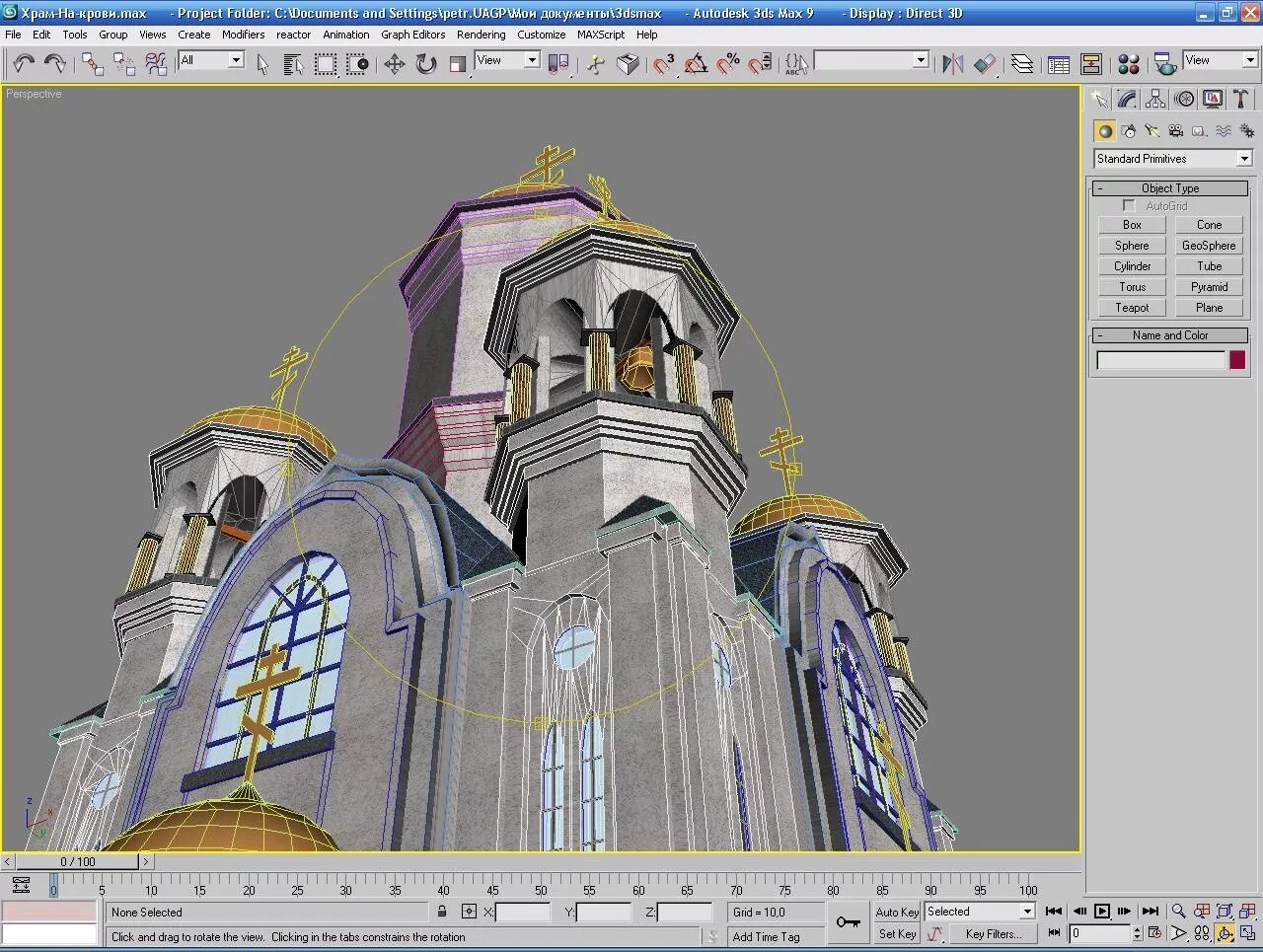The image size is (1263, 952).
Task: Toggle the 3D Snaps magnet
Action: click(x=664, y=64)
